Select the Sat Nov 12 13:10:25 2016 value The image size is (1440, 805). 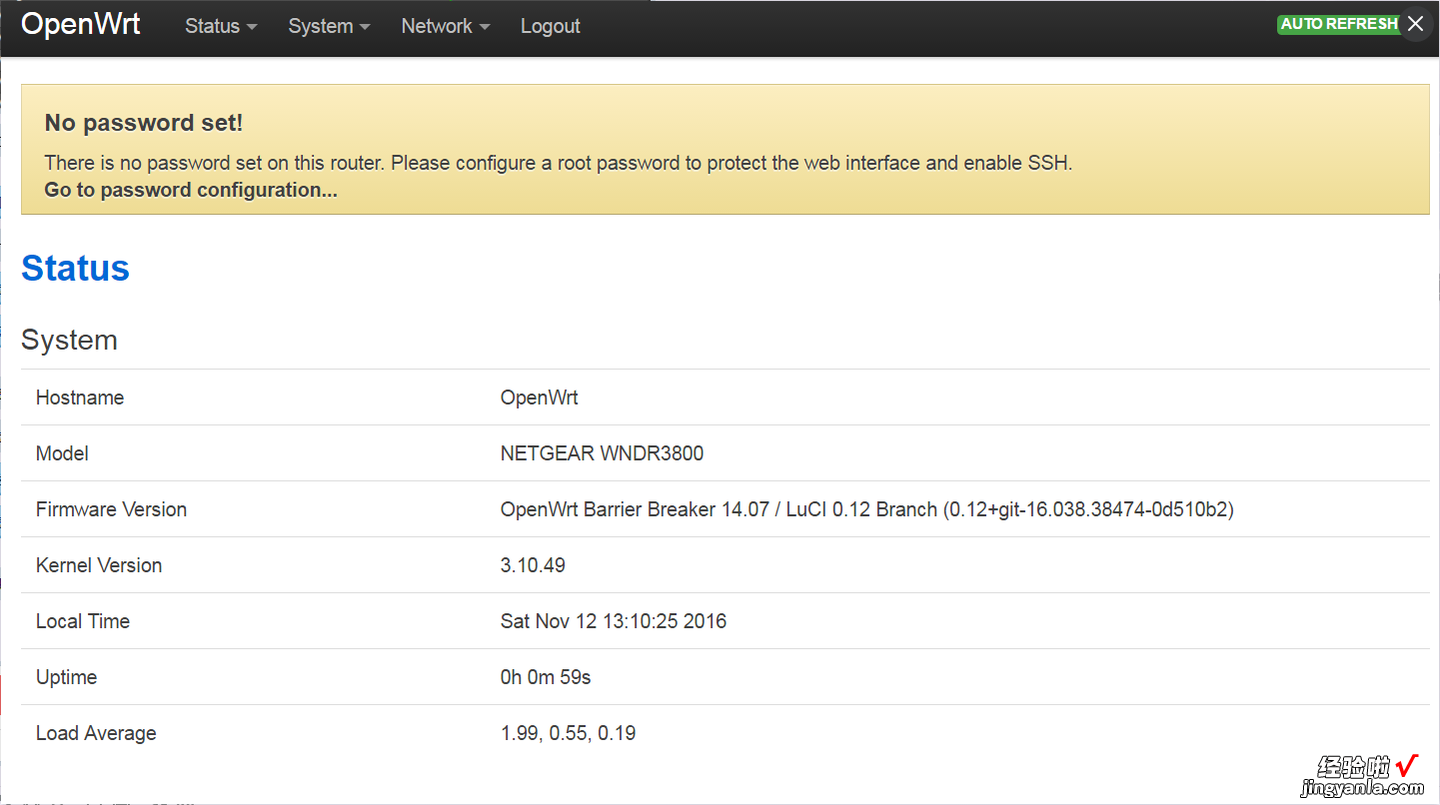(613, 621)
